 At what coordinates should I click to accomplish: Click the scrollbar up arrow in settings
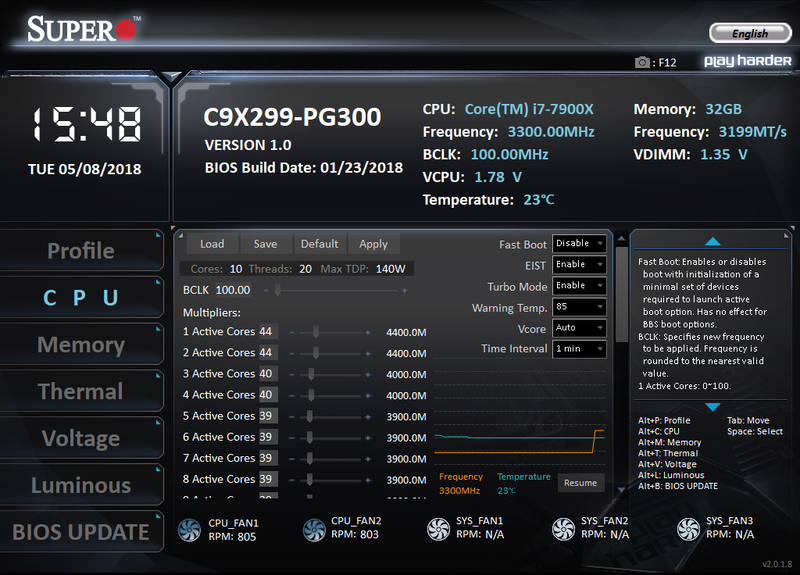point(621,238)
